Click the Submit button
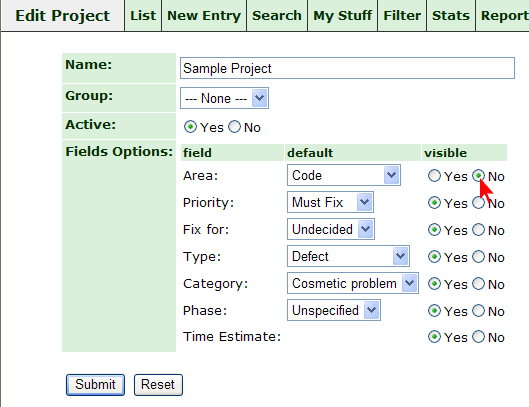 (x=95, y=385)
